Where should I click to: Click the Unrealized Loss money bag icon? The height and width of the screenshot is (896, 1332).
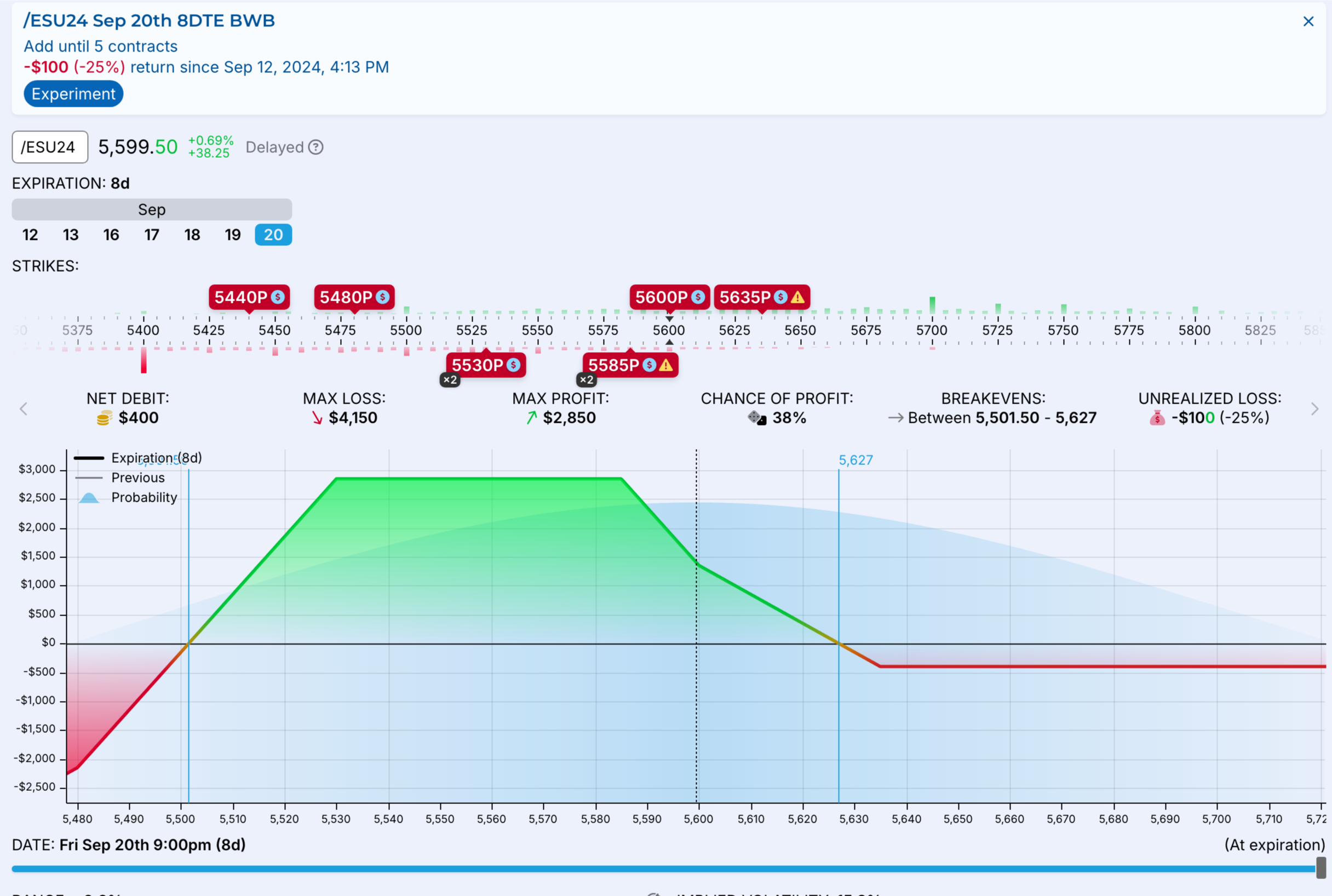(1157, 418)
